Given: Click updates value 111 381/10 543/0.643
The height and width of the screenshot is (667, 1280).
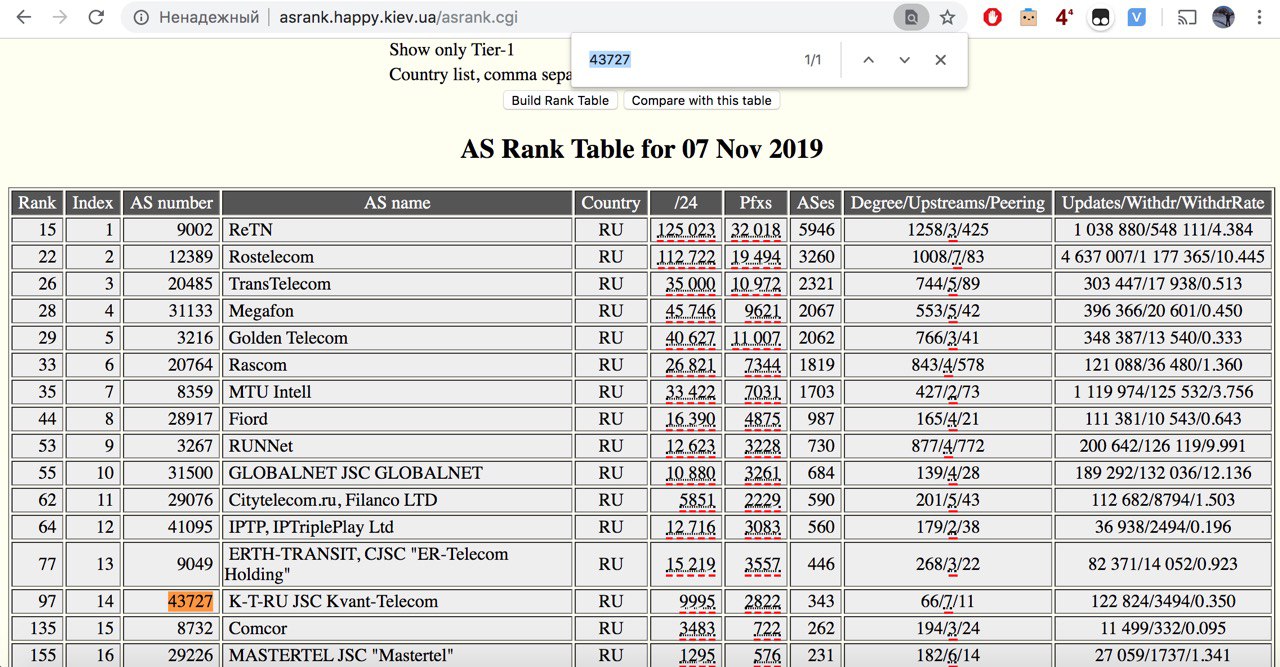Looking at the screenshot, I should [x=1163, y=419].
